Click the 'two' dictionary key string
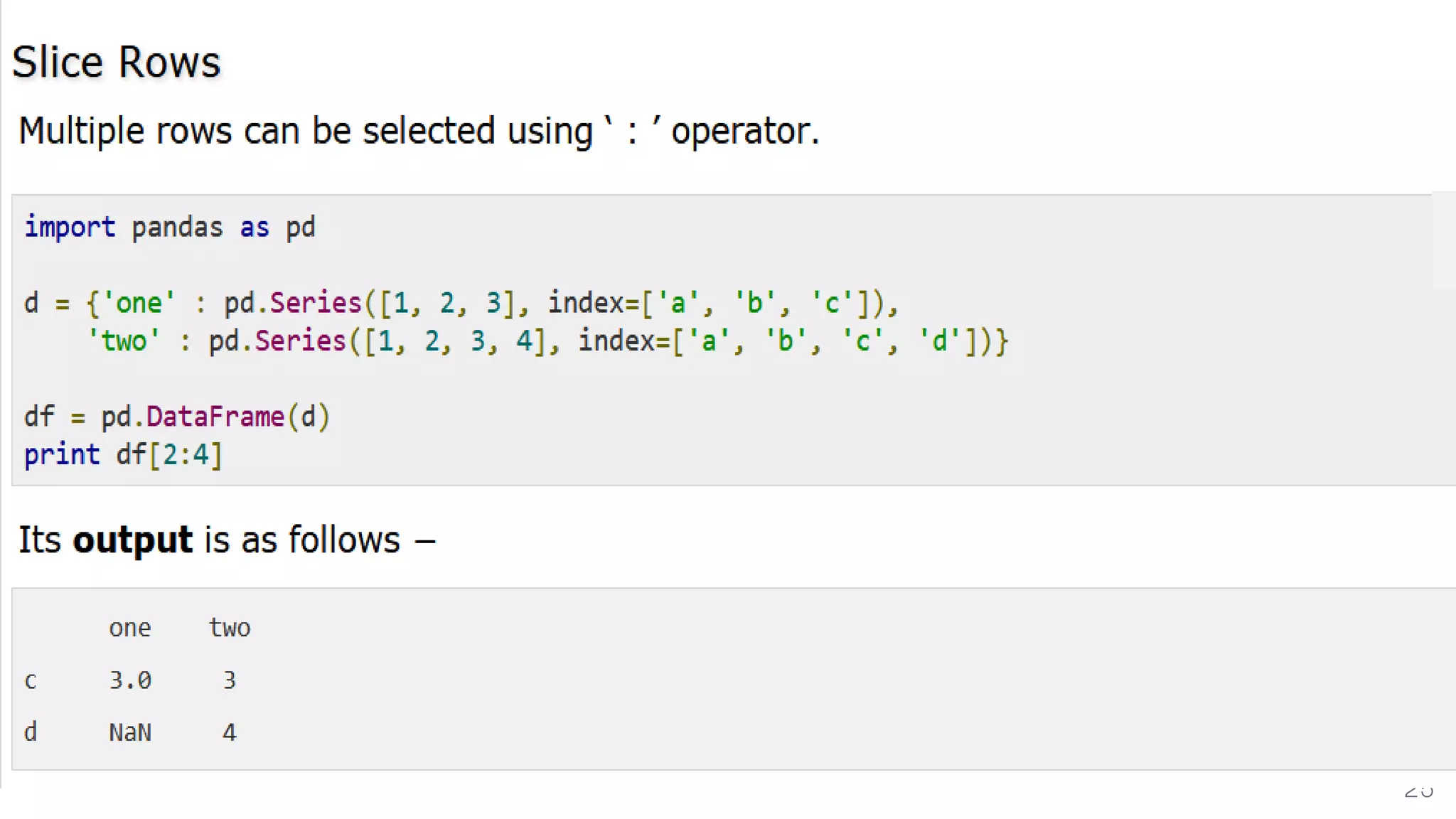 (123, 341)
